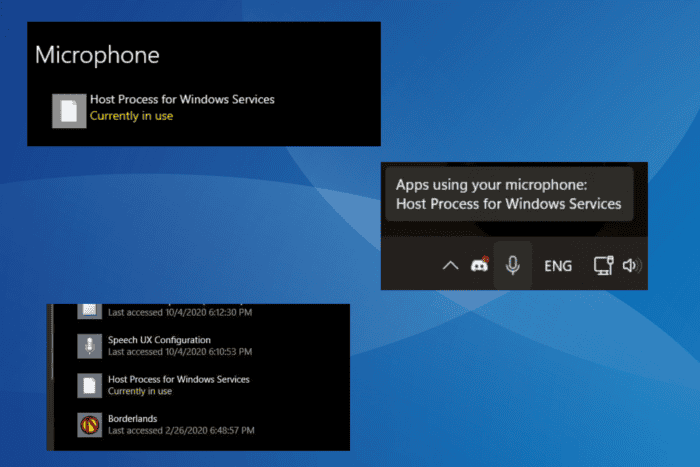Click 'Last accessed 10/4/2020 6:12:30 PM'
The height and width of the screenshot is (467, 700).
point(180,313)
